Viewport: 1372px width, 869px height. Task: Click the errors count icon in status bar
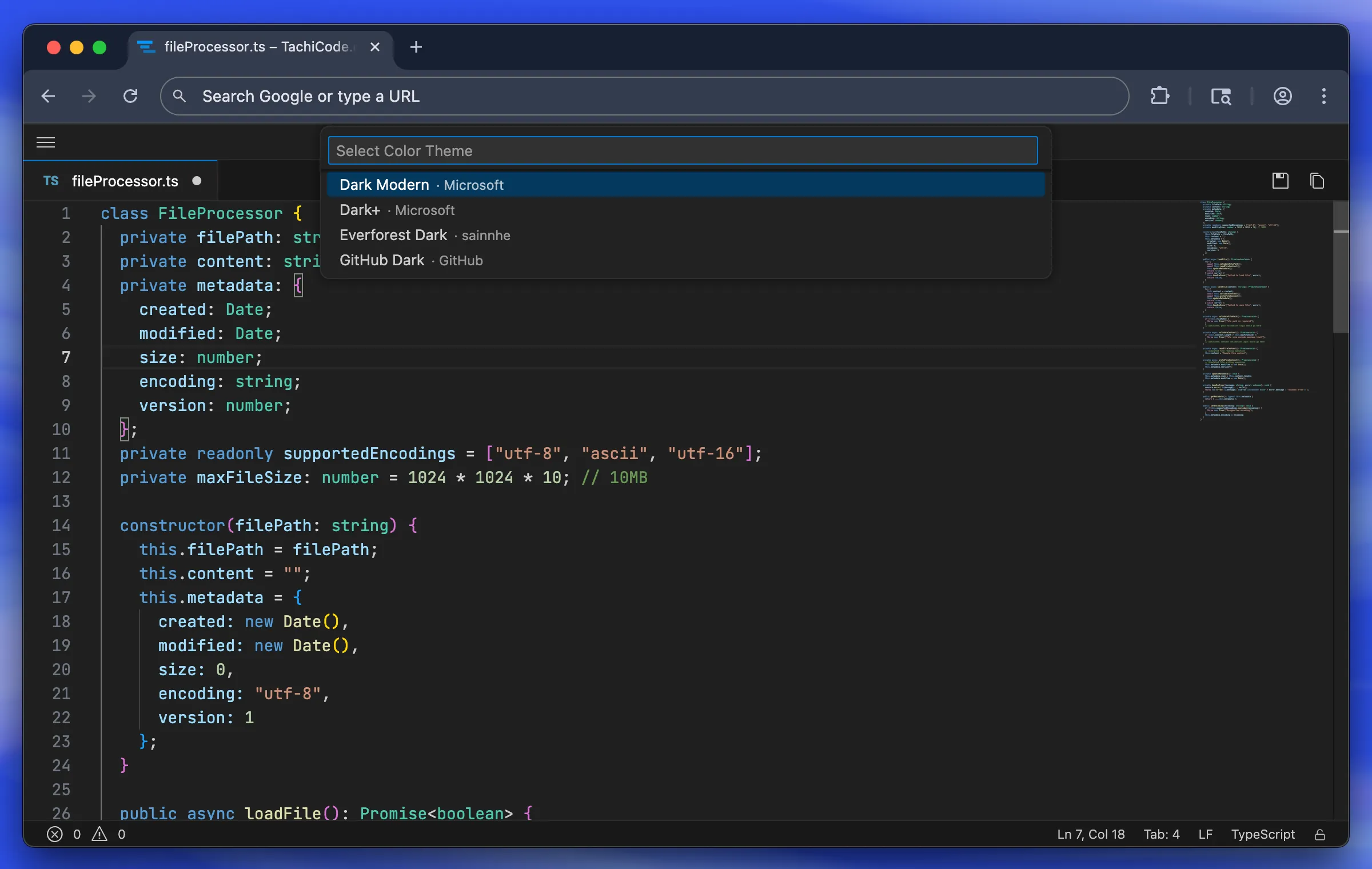pos(55,834)
